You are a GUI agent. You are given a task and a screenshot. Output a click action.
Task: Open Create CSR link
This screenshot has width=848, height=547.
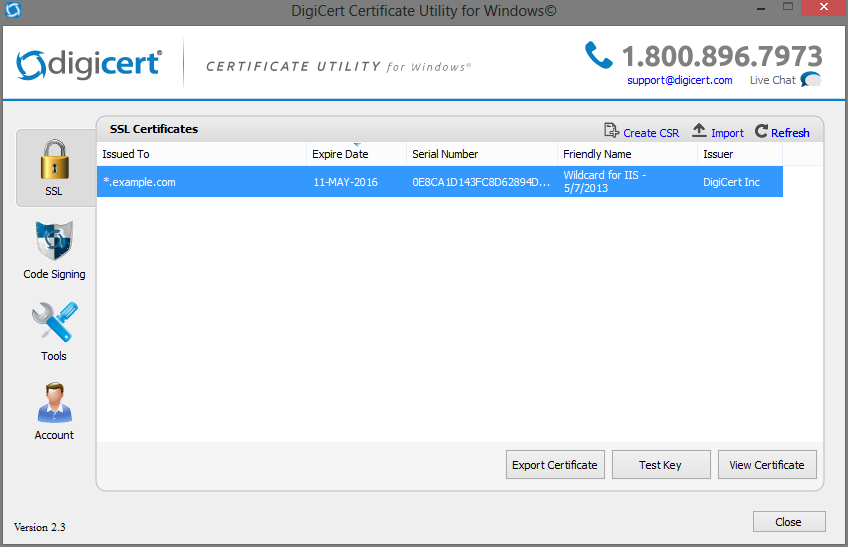tap(651, 133)
